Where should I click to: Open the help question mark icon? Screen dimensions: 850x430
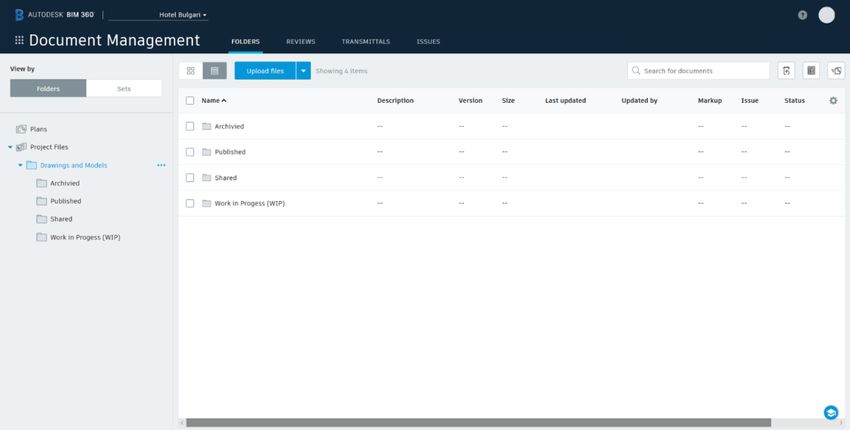pyautogui.click(x=802, y=15)
